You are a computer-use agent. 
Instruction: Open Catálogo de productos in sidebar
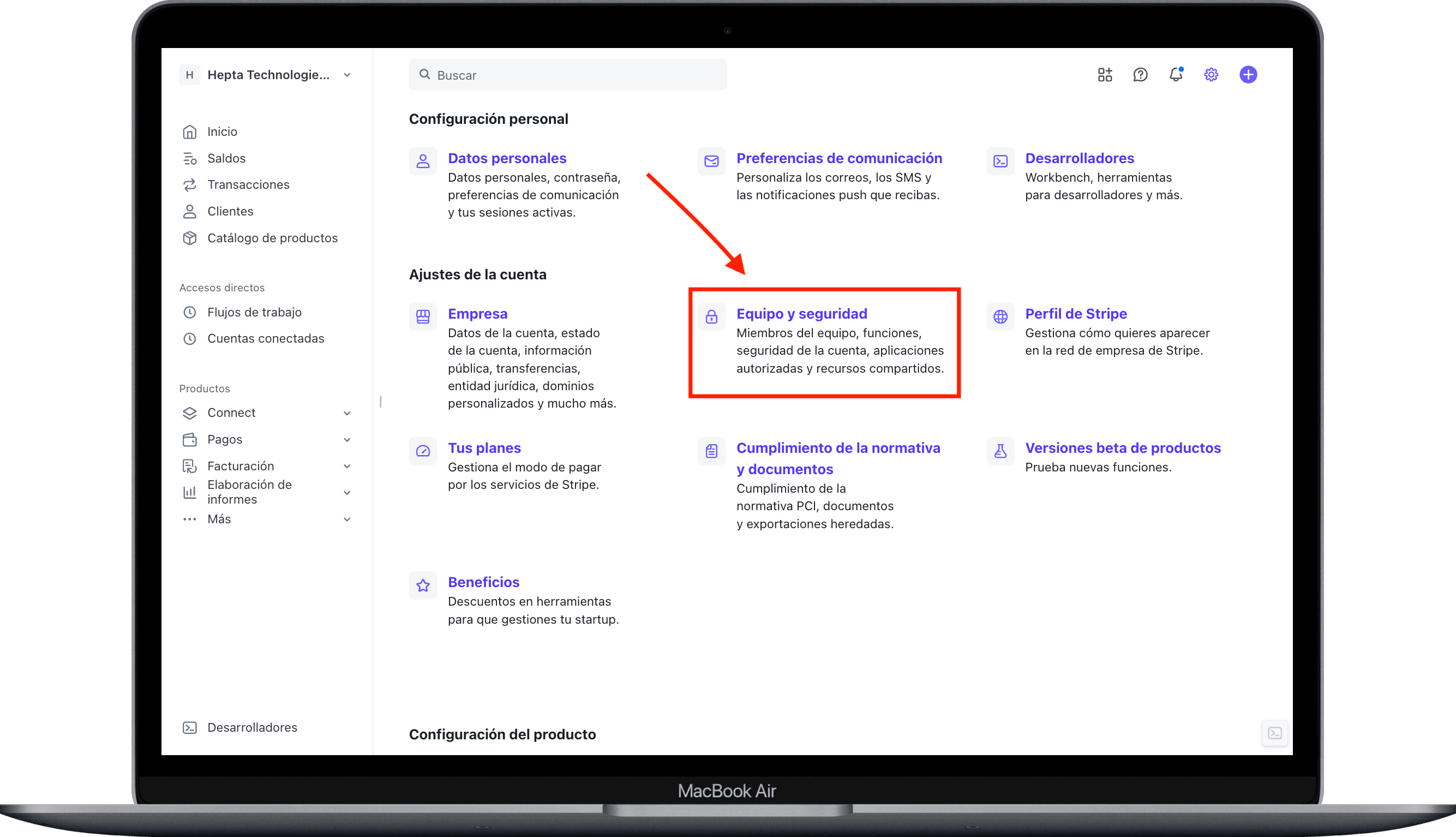coord(272,238)
